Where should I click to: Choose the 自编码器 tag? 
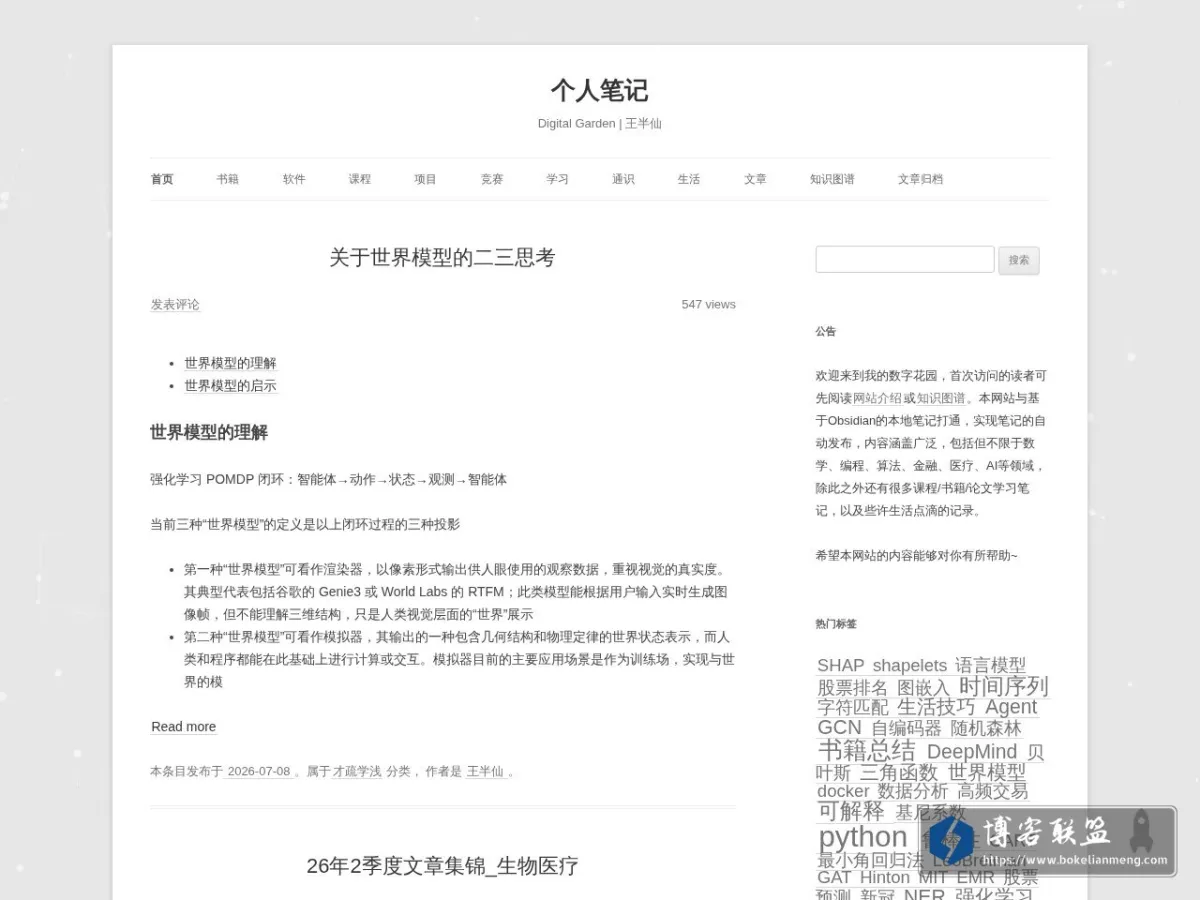point(906,728)
